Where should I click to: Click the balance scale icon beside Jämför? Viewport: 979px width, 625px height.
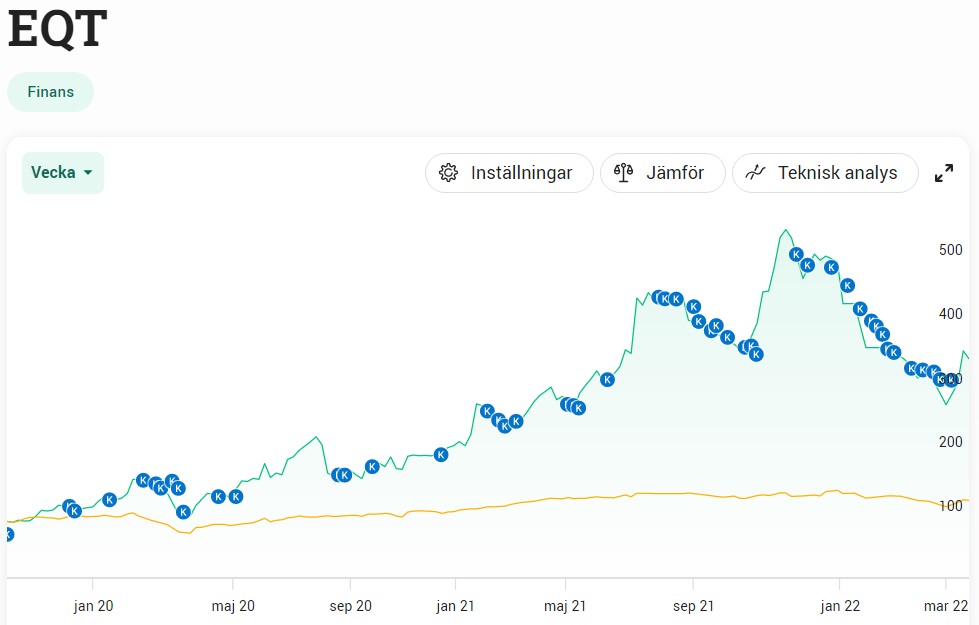pyautogui.click(x=624, y=173)
